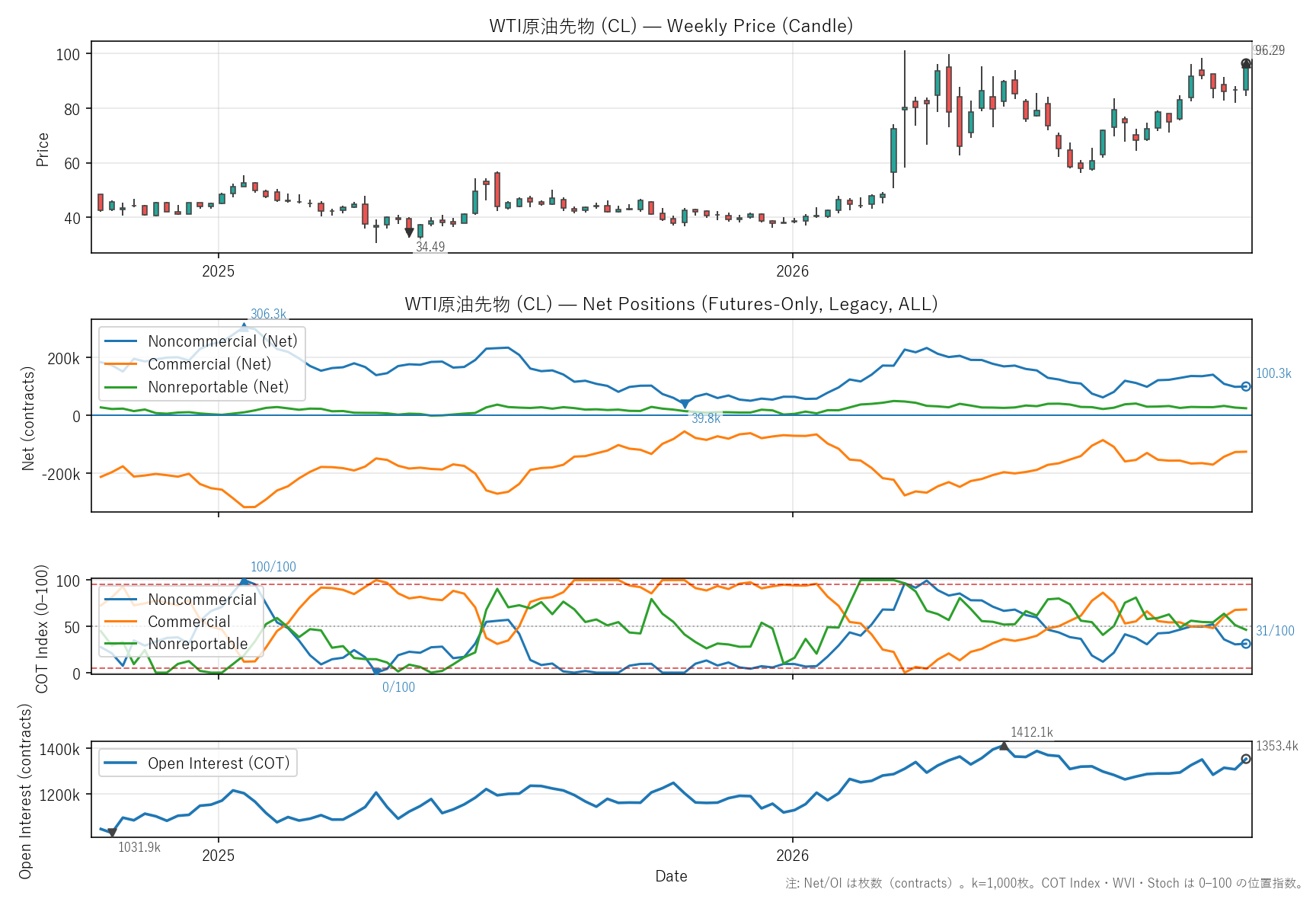
Task: Select the 31/100 latest COT Index label
Action: point(1275,631)
